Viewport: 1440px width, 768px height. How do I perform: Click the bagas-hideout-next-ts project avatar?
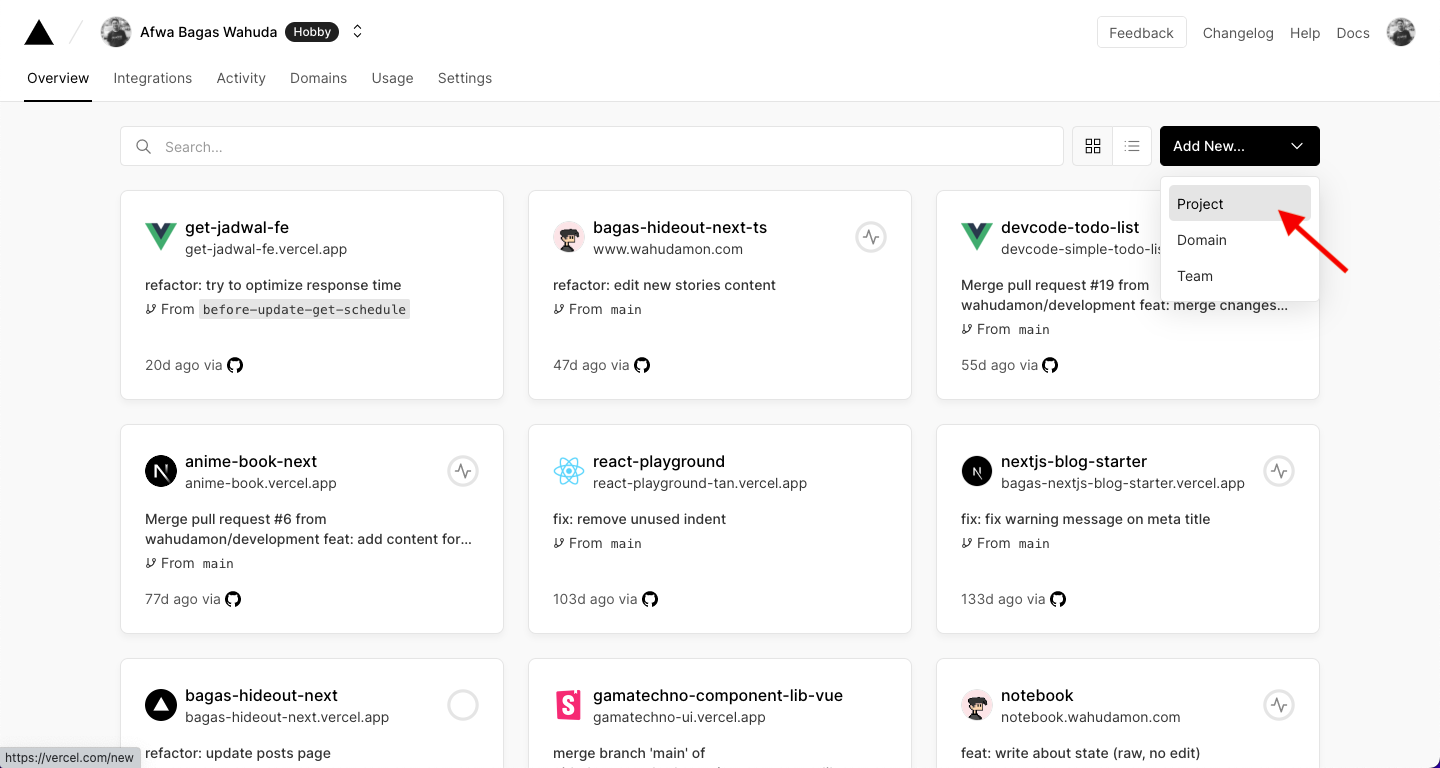[x=569, y=237]
